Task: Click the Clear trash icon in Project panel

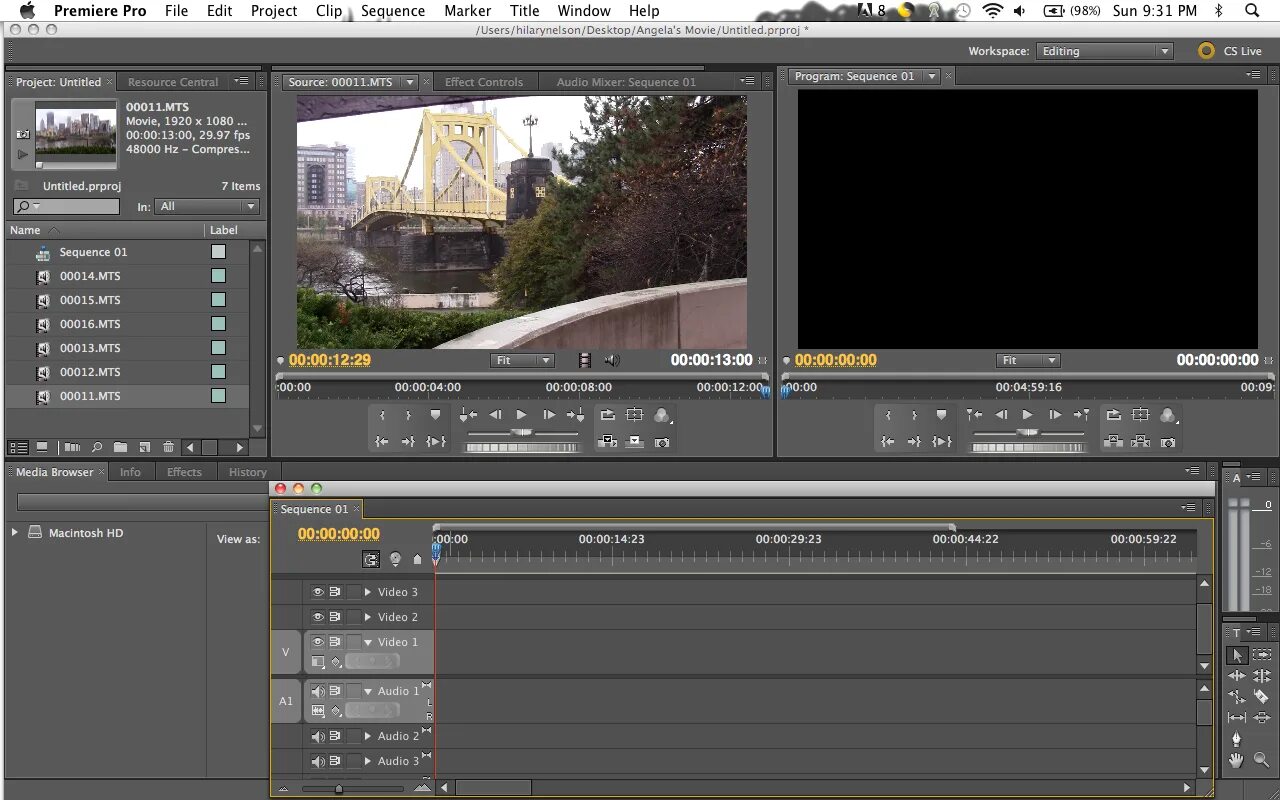Action: (168, 447)
